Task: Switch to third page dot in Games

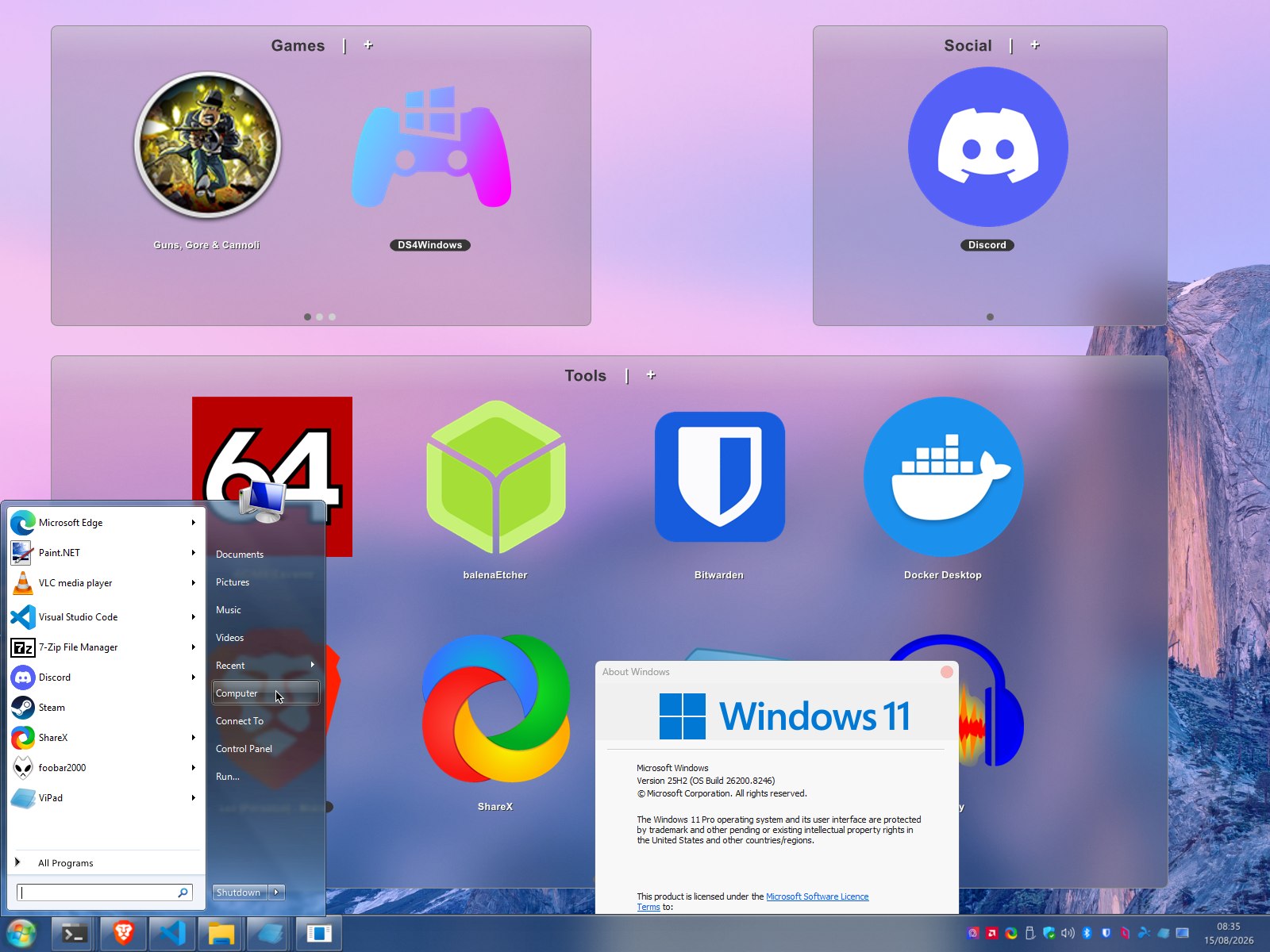Action: (333, 317)
